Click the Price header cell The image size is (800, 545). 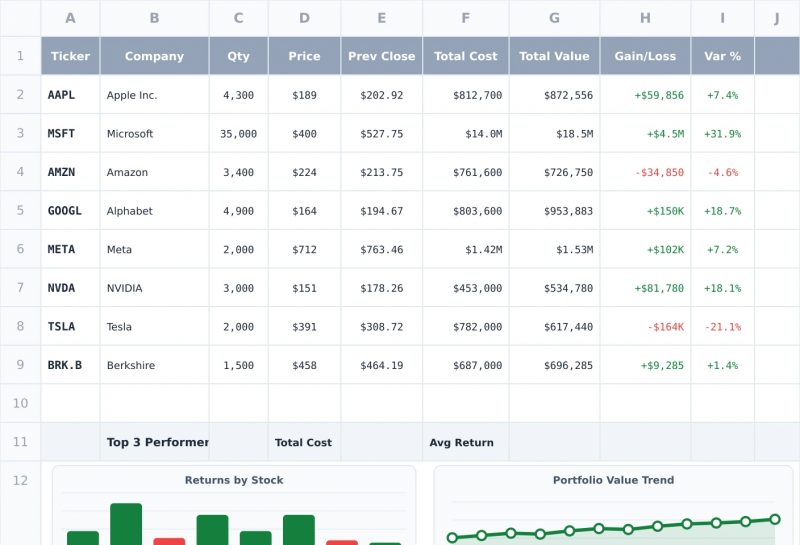click(x=305, y=56)
